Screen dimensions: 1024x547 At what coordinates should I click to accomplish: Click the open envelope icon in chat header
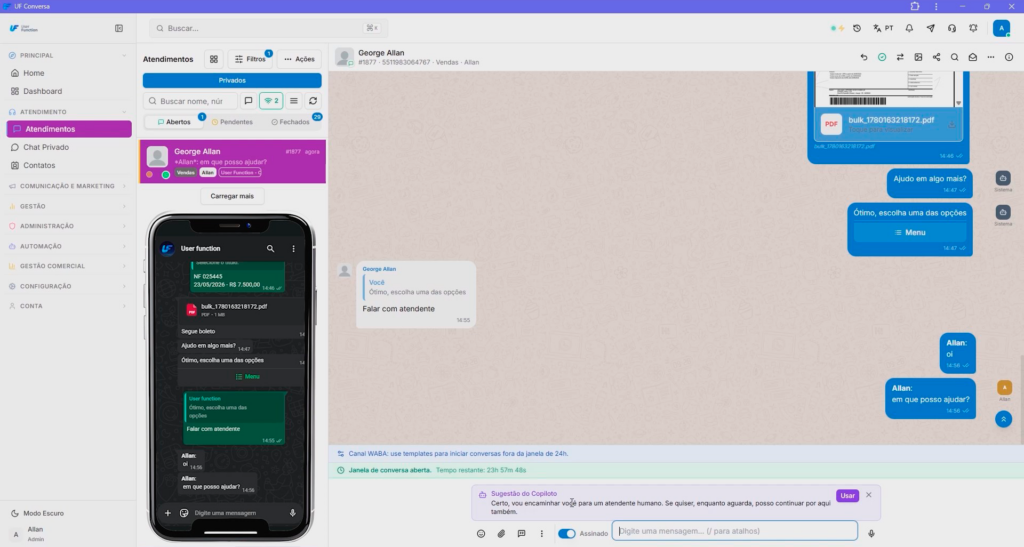click(x=972, y=57)
